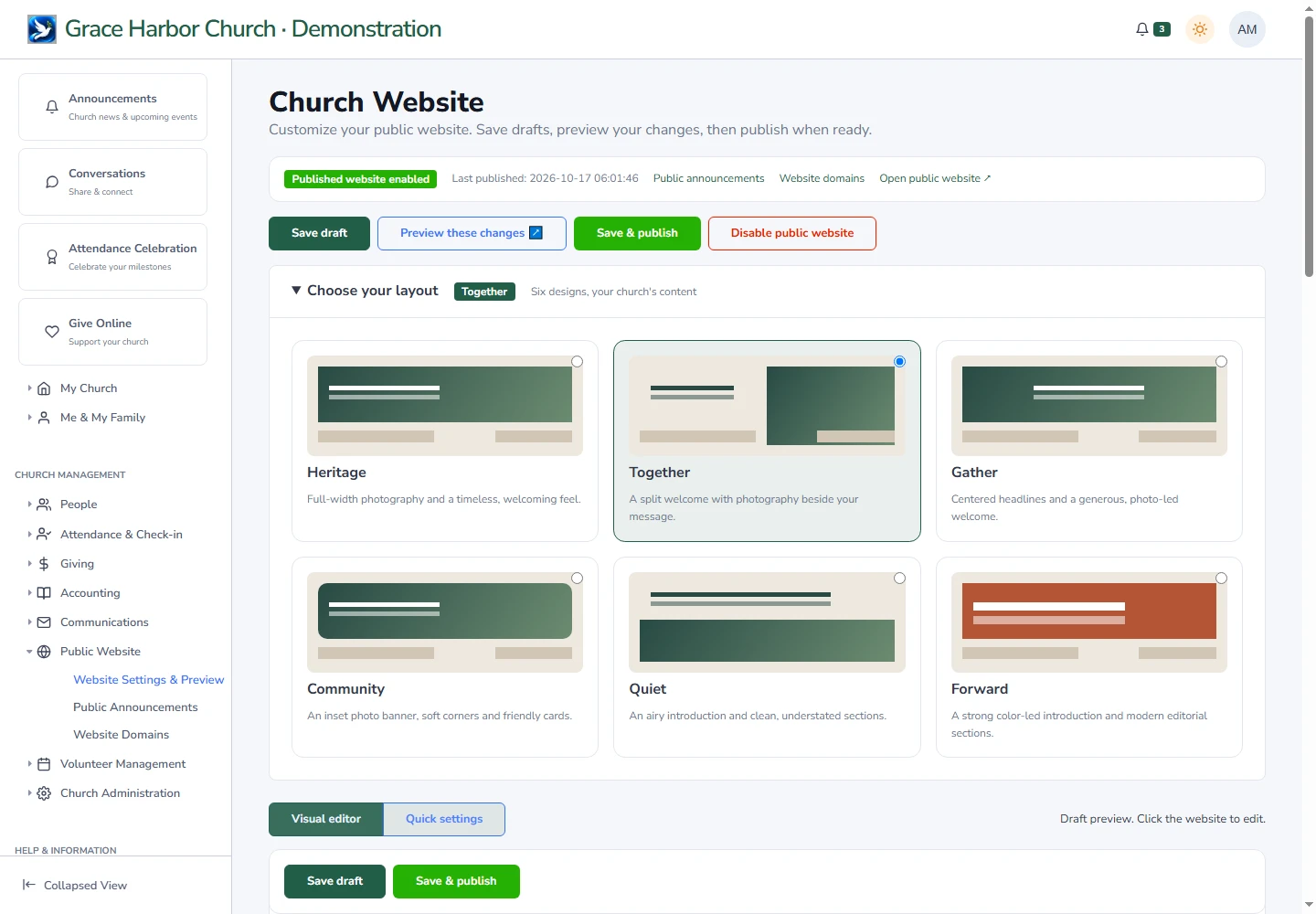This screenshot has height=914, width=1316.
Task: Click Preview these changes button
Action: (x=472, y=233)
